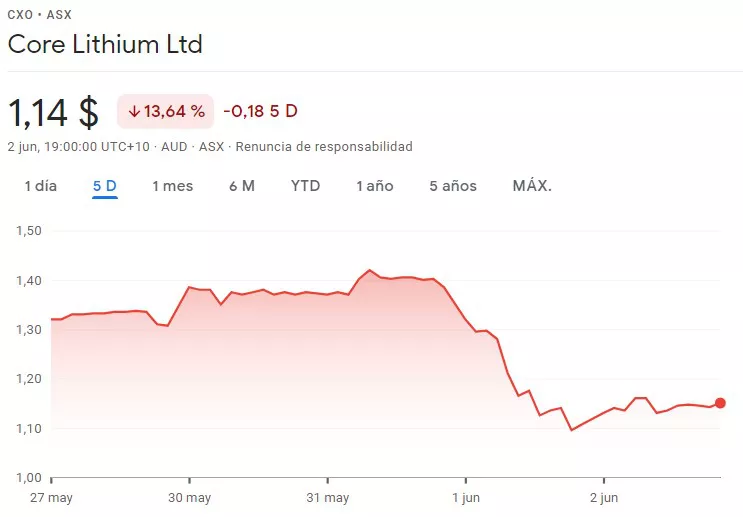Select the YTD range tab
Screen dimensions: 743x517
tap(305, 186)
